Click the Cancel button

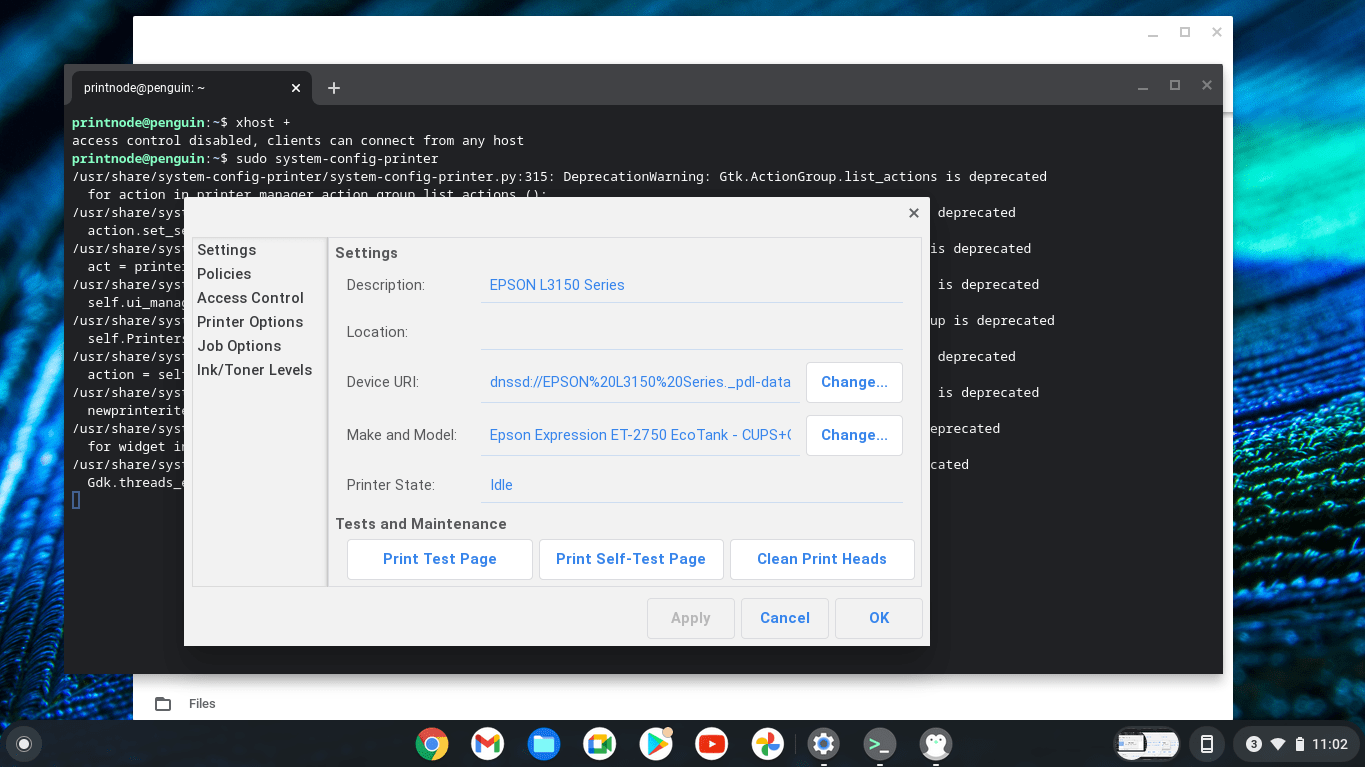coord(785,618)
